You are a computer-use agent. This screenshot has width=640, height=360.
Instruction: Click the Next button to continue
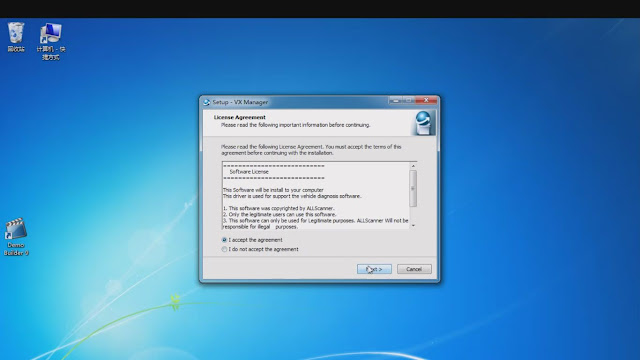(374, 269)
